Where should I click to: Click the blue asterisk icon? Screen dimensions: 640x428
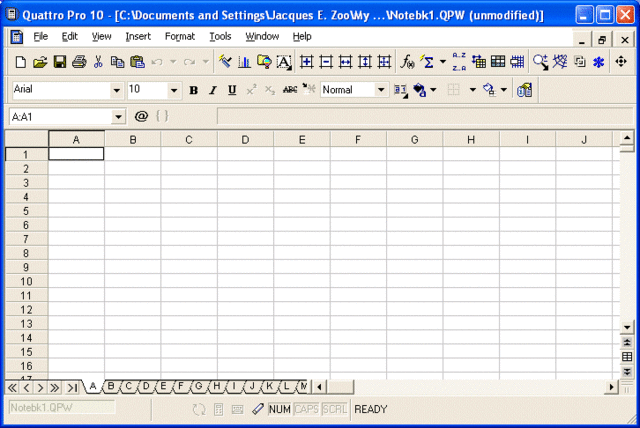599,62
